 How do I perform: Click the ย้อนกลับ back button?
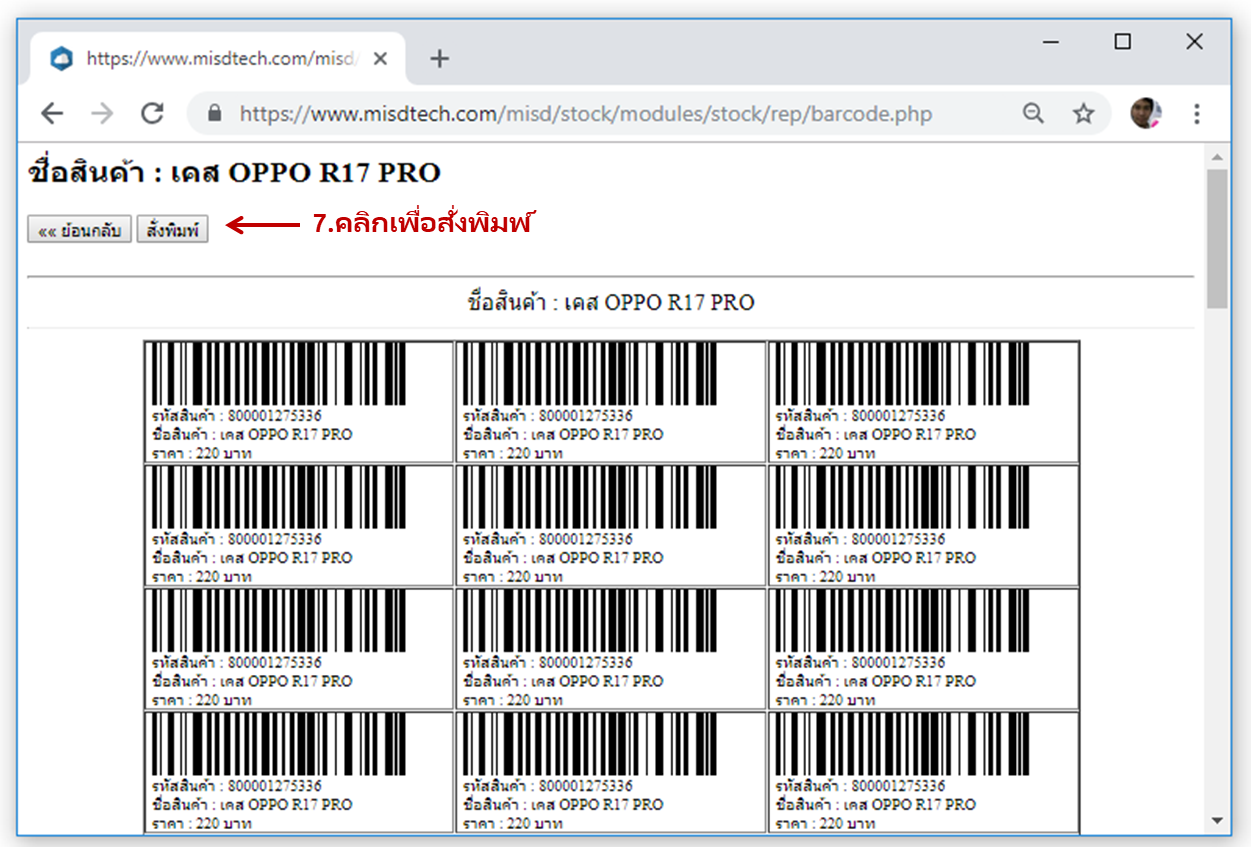(x=79, y=230)
